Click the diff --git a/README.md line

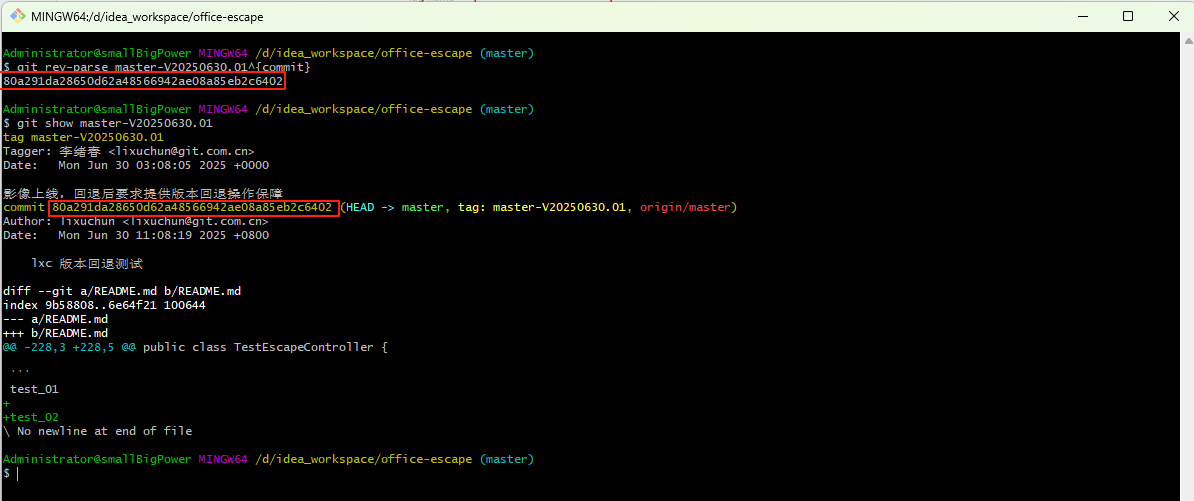pyautogui.click(x=122, y=291)
